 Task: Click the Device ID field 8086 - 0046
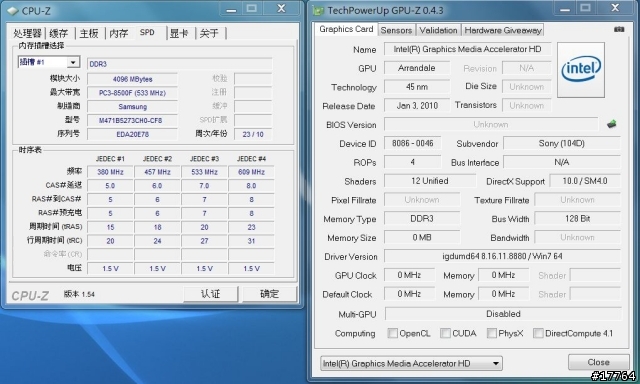412,143
